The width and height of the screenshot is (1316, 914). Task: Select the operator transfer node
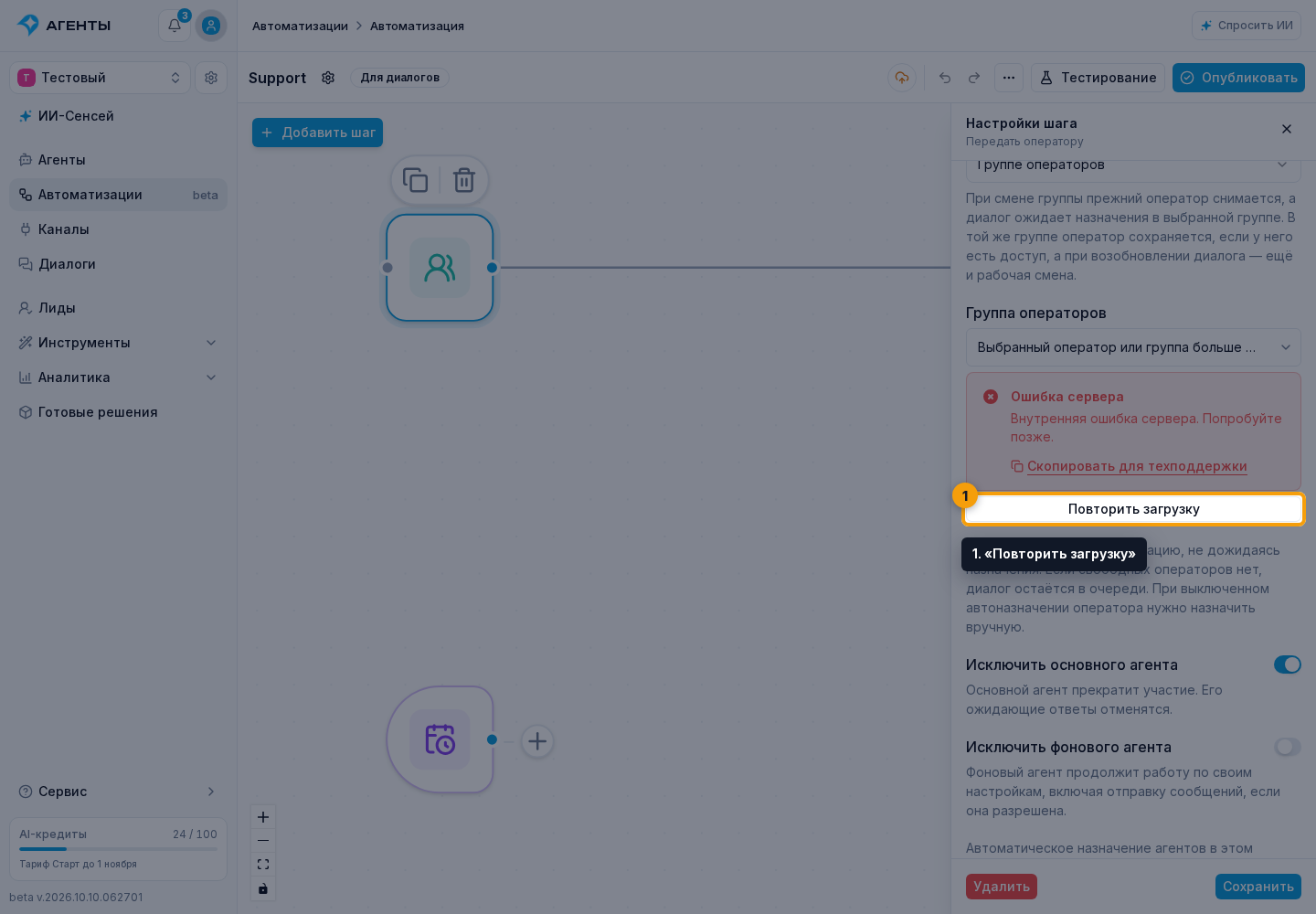440,268
